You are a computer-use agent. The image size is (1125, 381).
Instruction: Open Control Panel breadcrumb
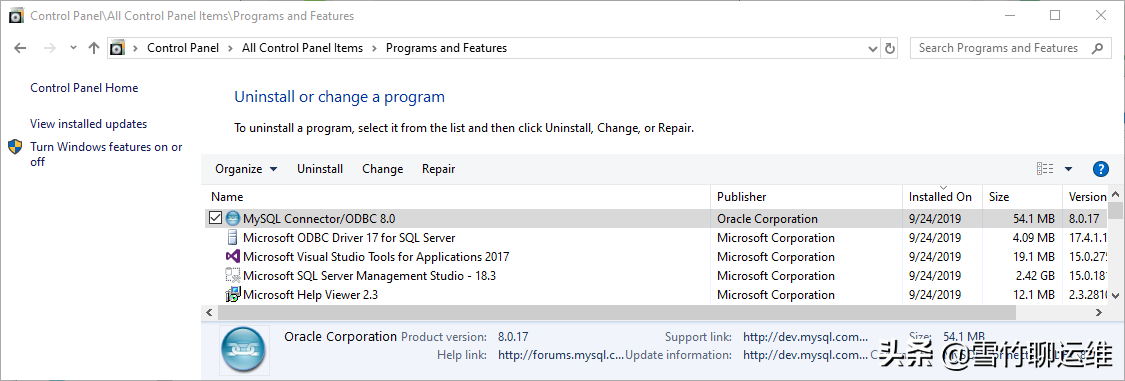tap(182, 48)
